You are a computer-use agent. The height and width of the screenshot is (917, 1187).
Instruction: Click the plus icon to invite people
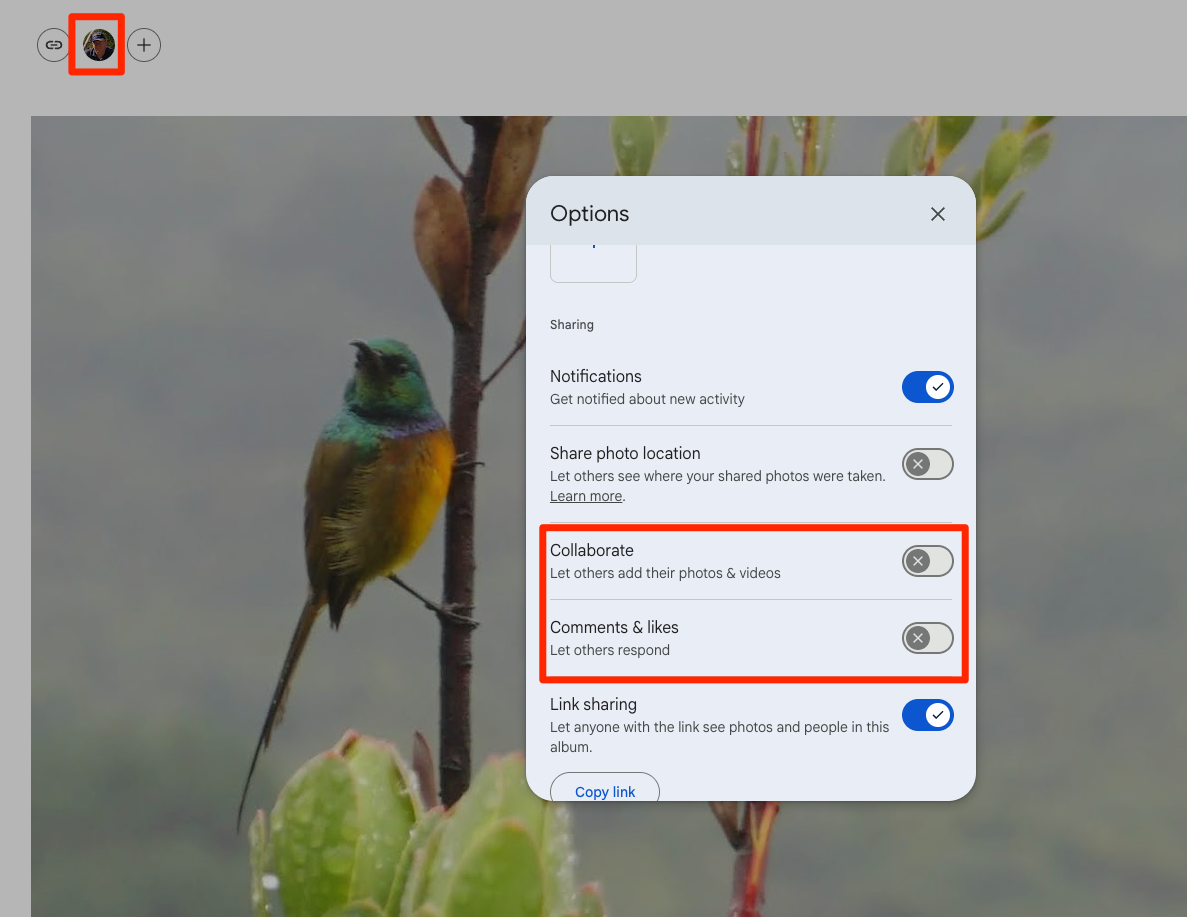click(x=144, y=45)
